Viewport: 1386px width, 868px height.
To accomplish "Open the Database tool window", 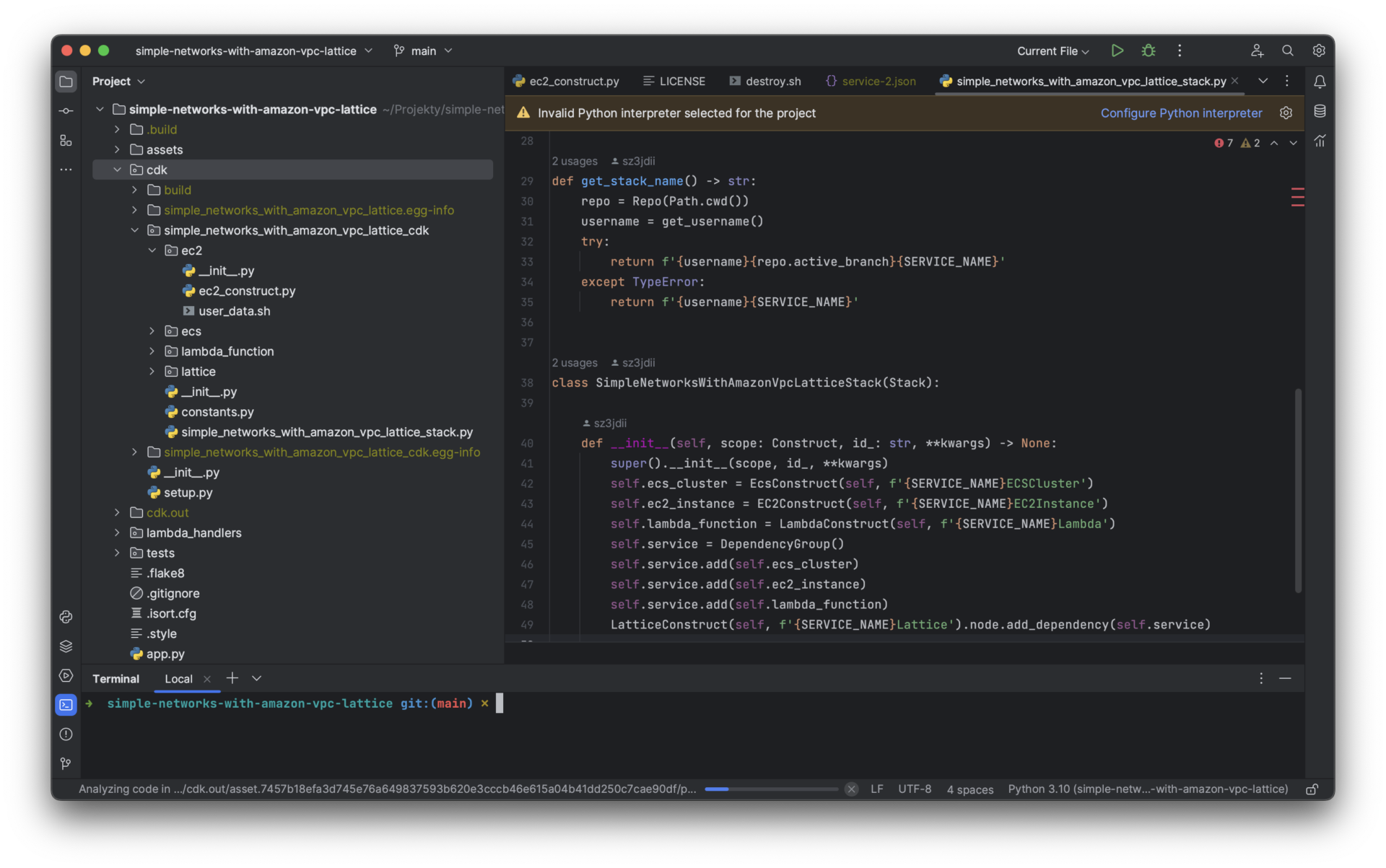I will click(x=1320, y=112).
